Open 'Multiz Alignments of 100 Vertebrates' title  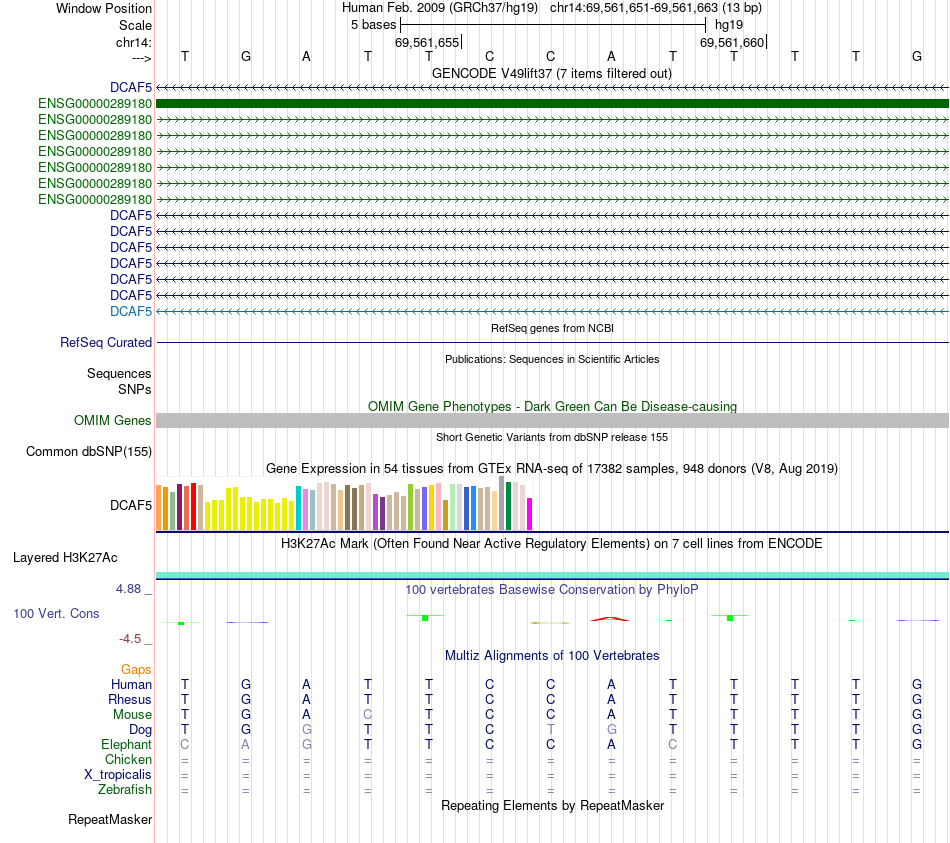pyautogui.click(x=552, y=656)
